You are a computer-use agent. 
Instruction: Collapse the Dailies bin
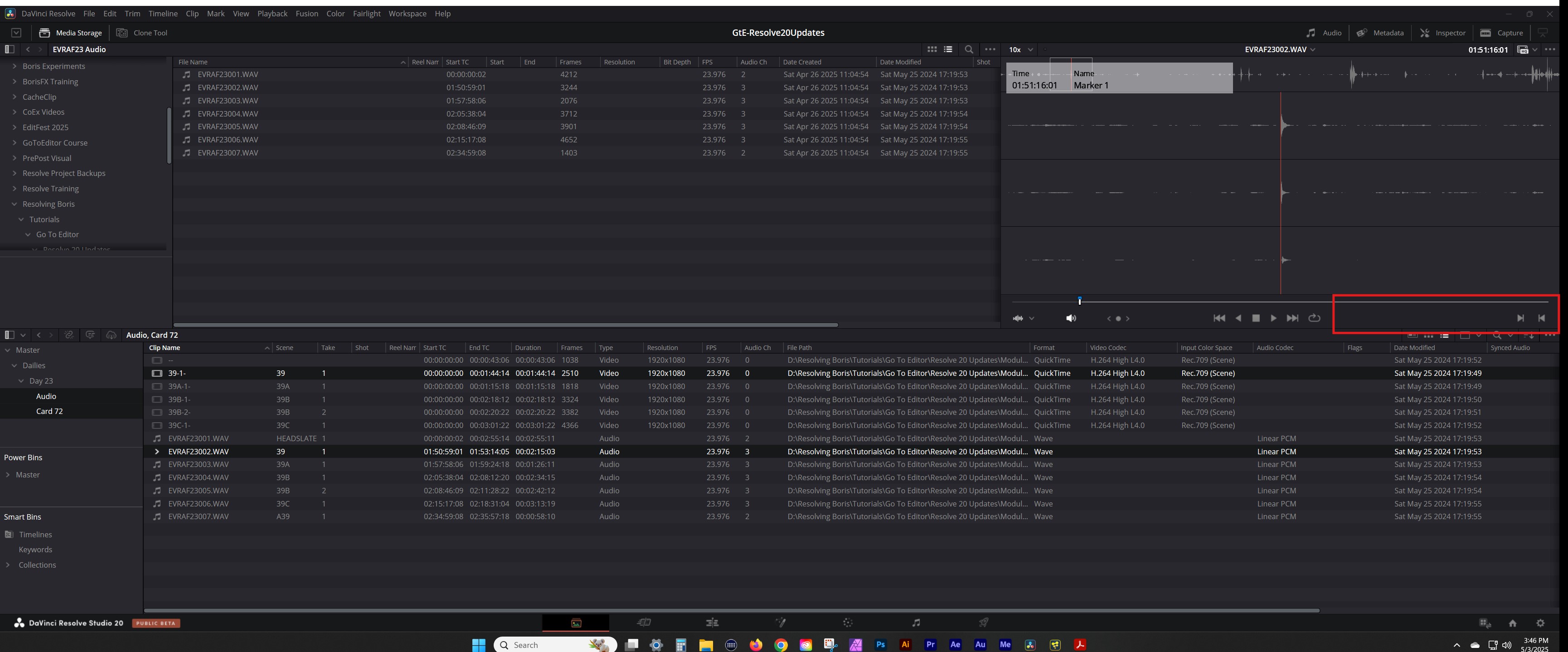coord(14,366)
